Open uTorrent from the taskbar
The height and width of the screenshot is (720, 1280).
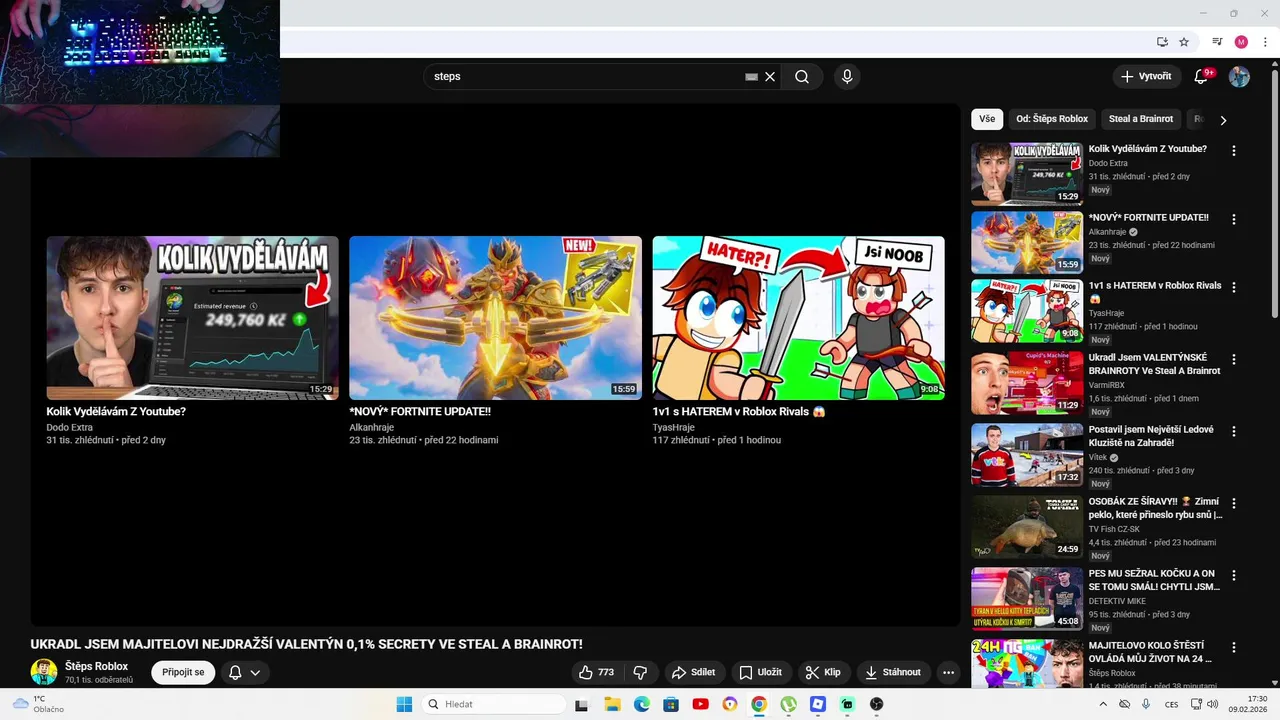[x=789, y=704]
